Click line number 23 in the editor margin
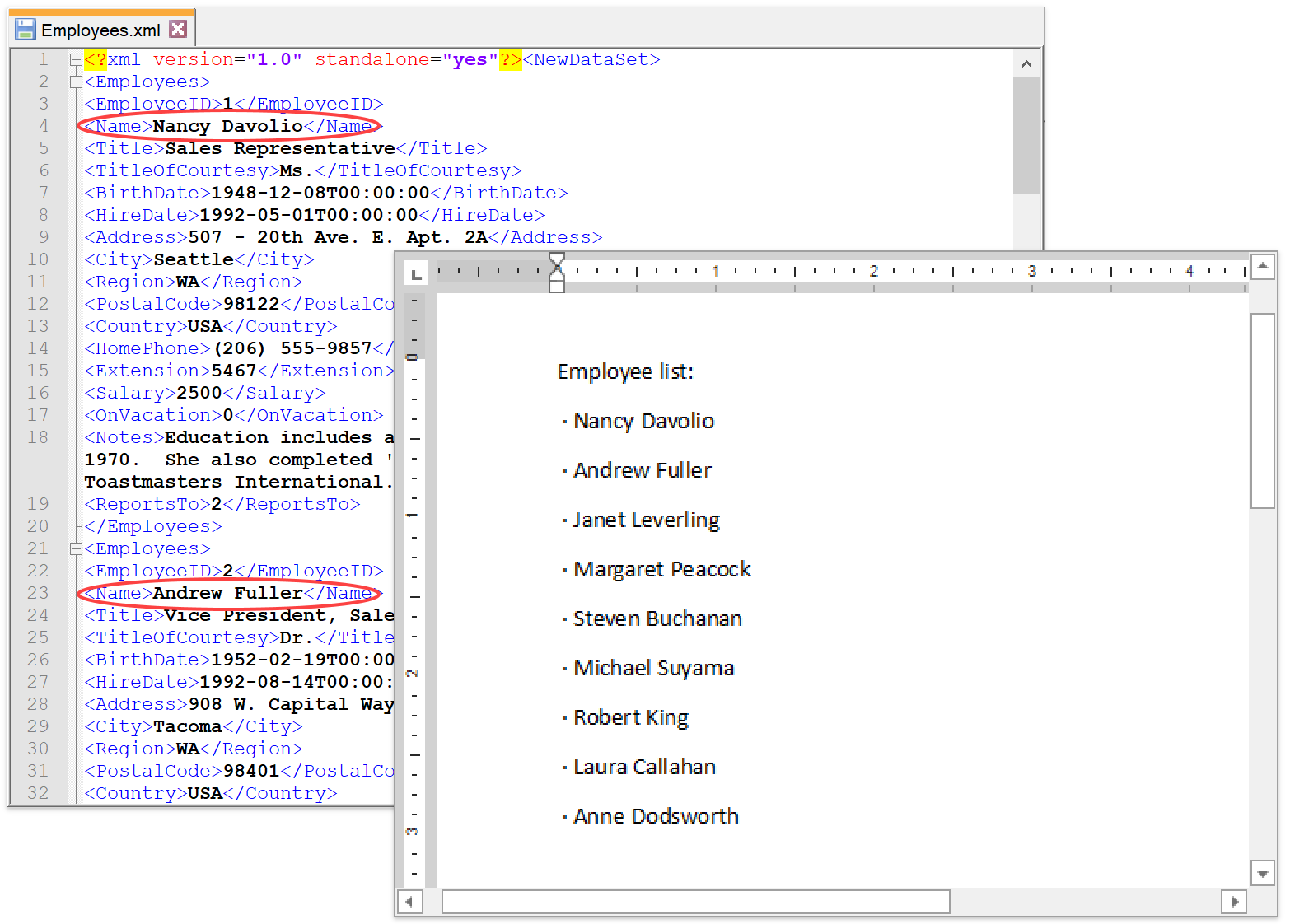 pyautogui.click(x=38, y=593)
